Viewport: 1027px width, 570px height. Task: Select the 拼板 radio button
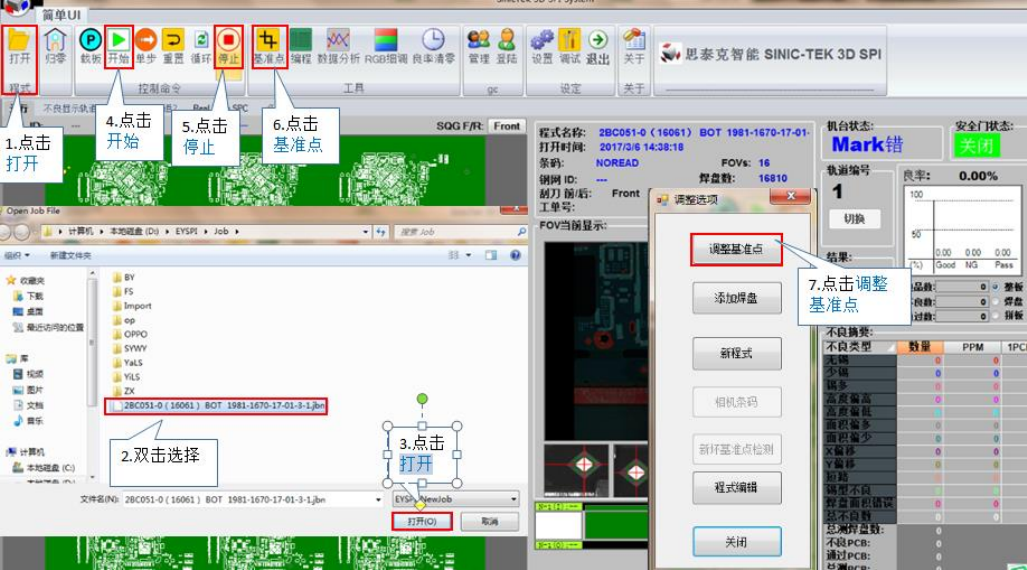click(996, 316)
